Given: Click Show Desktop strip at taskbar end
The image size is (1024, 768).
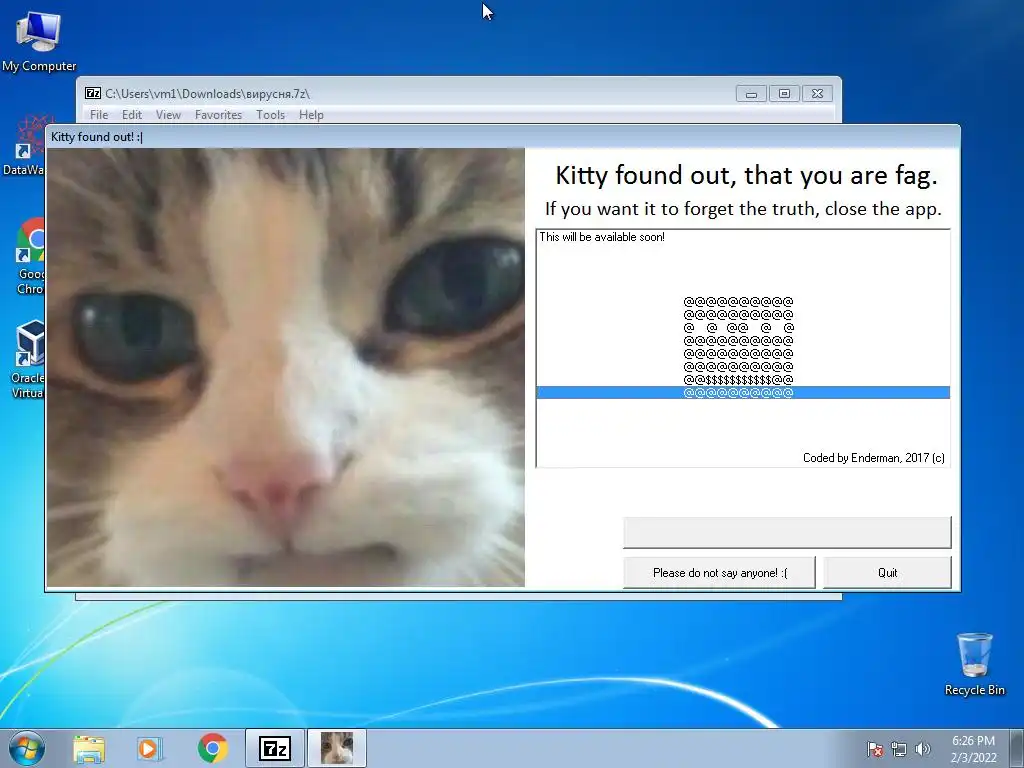Looking at the screenshot, I should point(1017,748).
